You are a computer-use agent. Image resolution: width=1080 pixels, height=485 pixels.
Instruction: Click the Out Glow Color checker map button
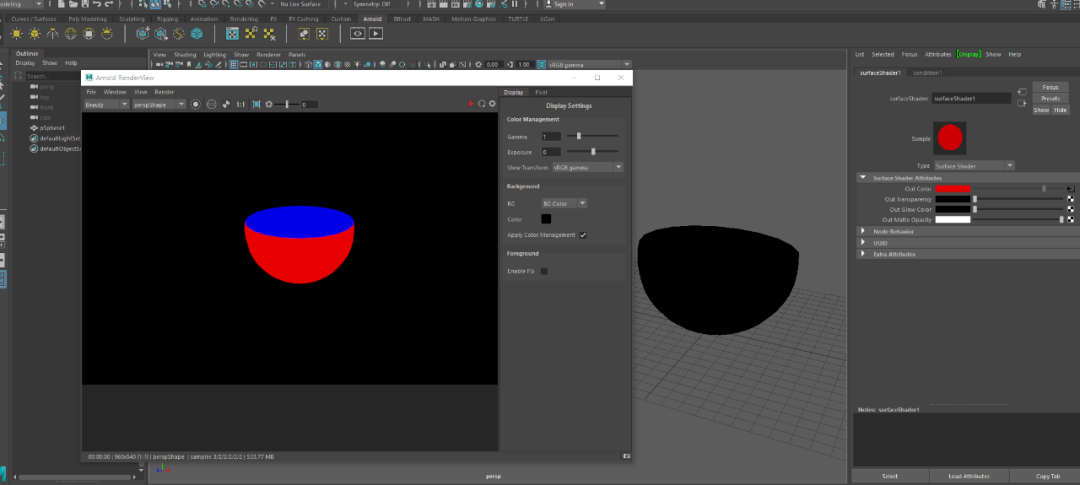tap(1070, 209)
